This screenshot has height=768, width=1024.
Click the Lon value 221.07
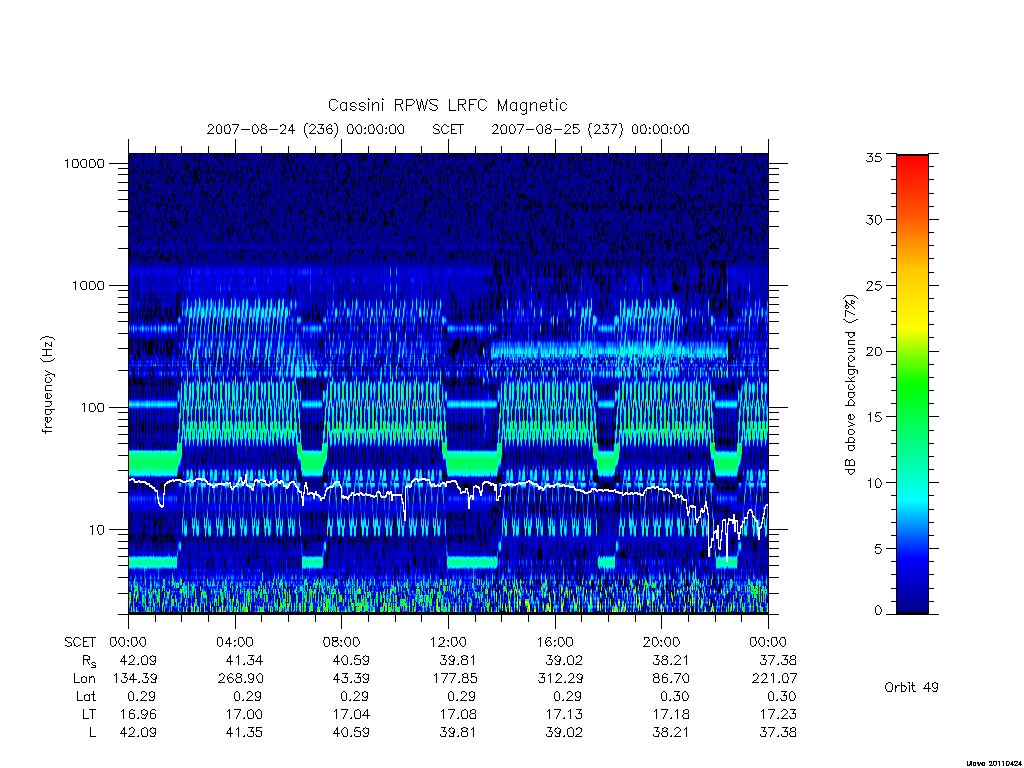pos(774,679)
